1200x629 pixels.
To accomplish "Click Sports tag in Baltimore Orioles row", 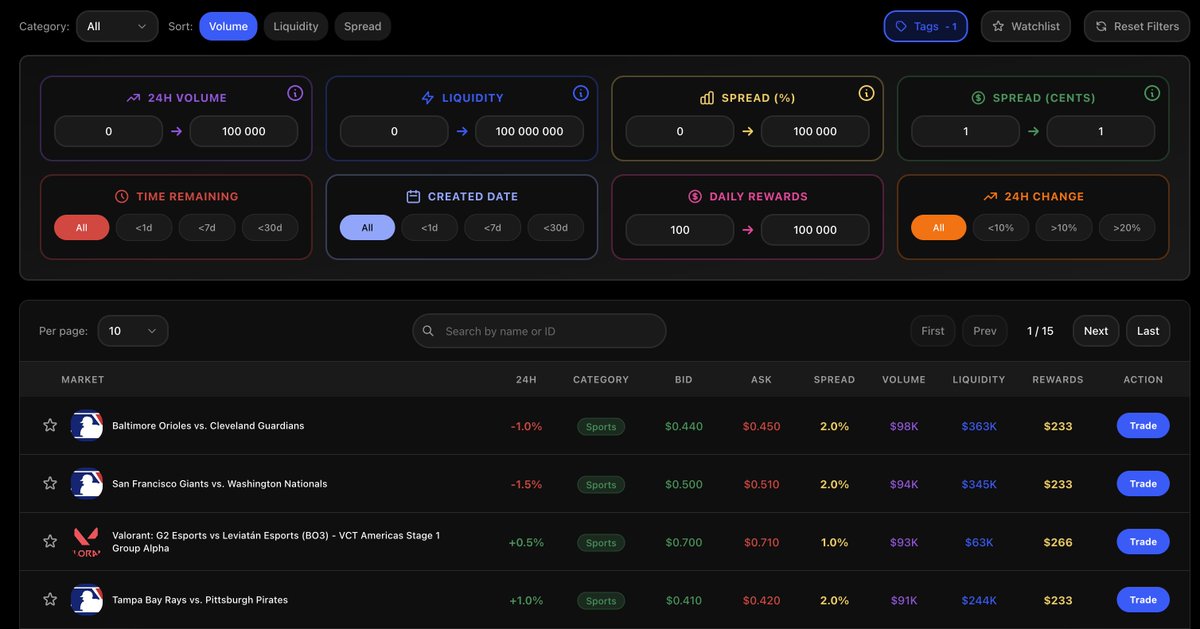I will tap(601, 427).
